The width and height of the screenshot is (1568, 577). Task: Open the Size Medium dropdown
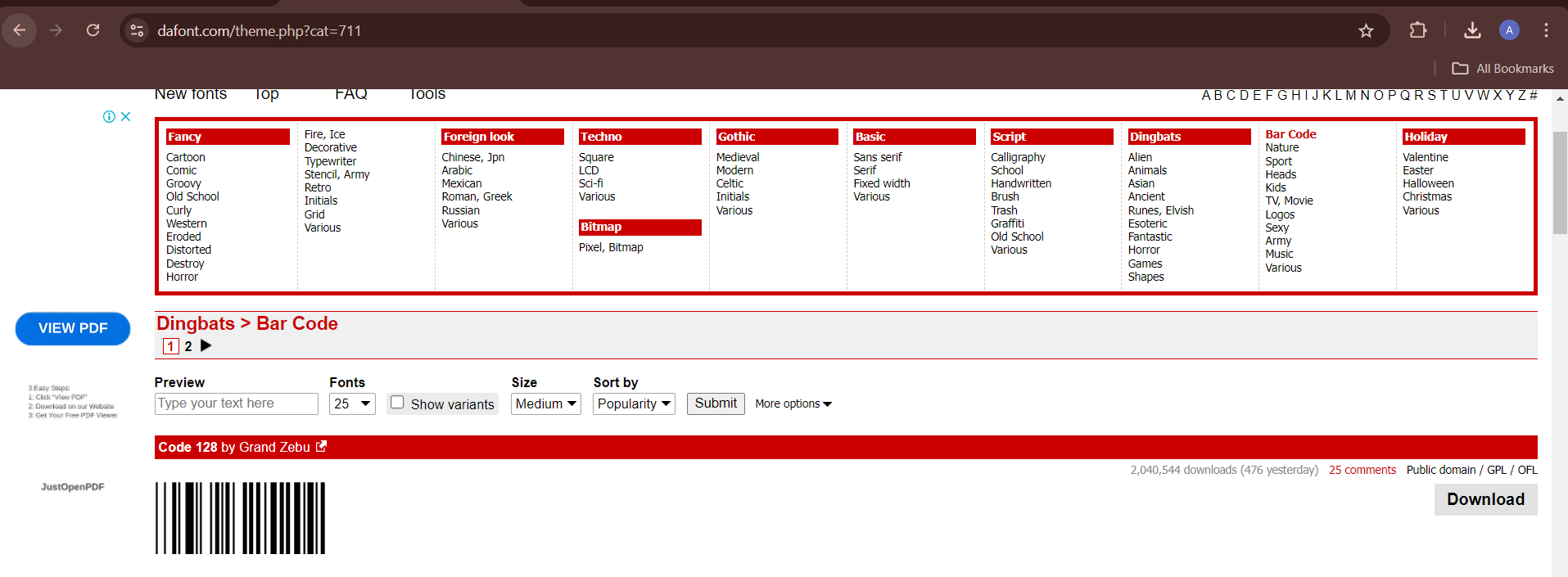click(545, 403)
